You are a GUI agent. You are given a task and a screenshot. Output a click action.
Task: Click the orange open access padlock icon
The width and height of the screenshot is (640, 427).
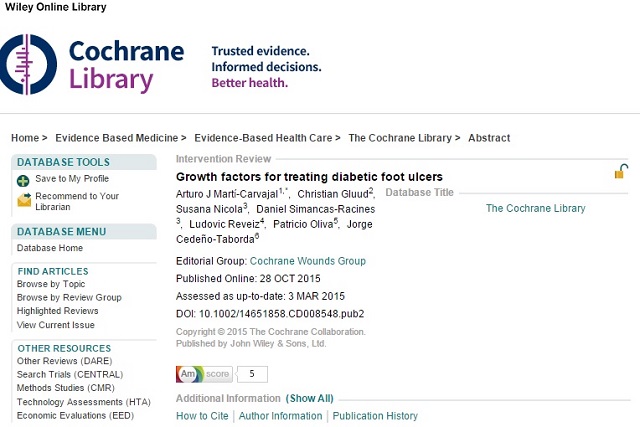pyautogui.click(x=621, y=172)
